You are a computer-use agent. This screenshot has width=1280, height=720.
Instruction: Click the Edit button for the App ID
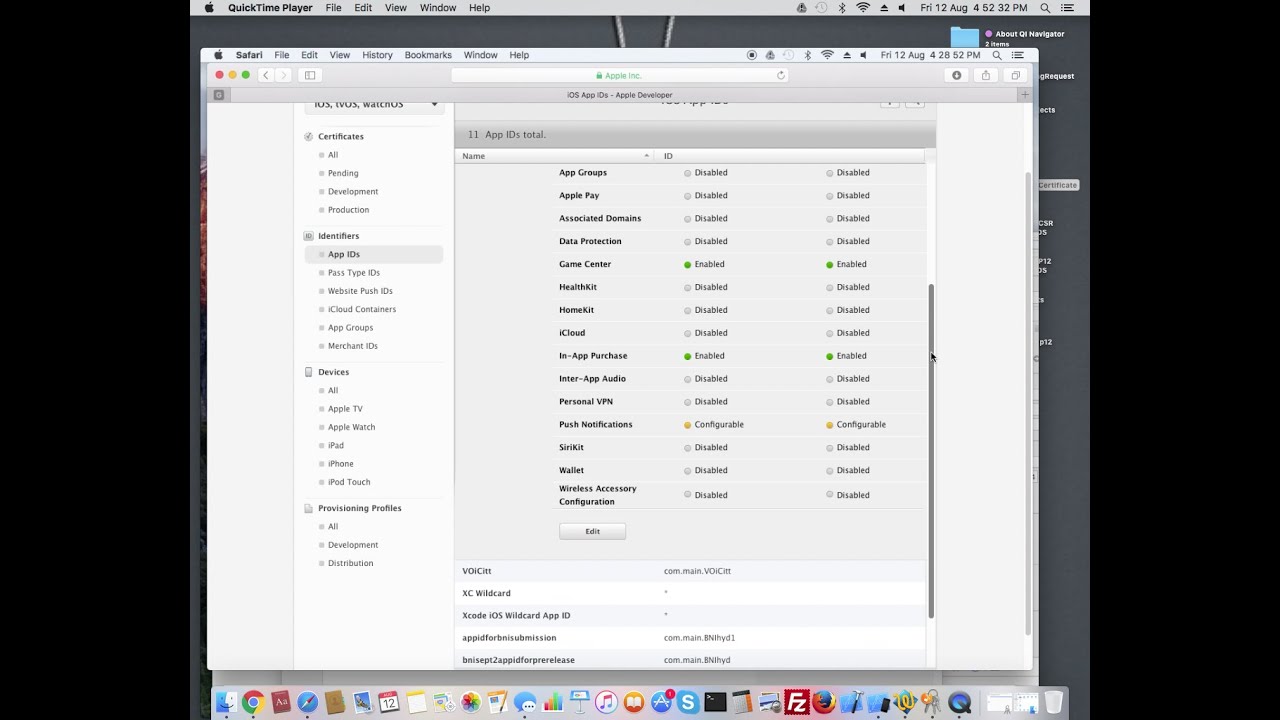pos(592,531)
